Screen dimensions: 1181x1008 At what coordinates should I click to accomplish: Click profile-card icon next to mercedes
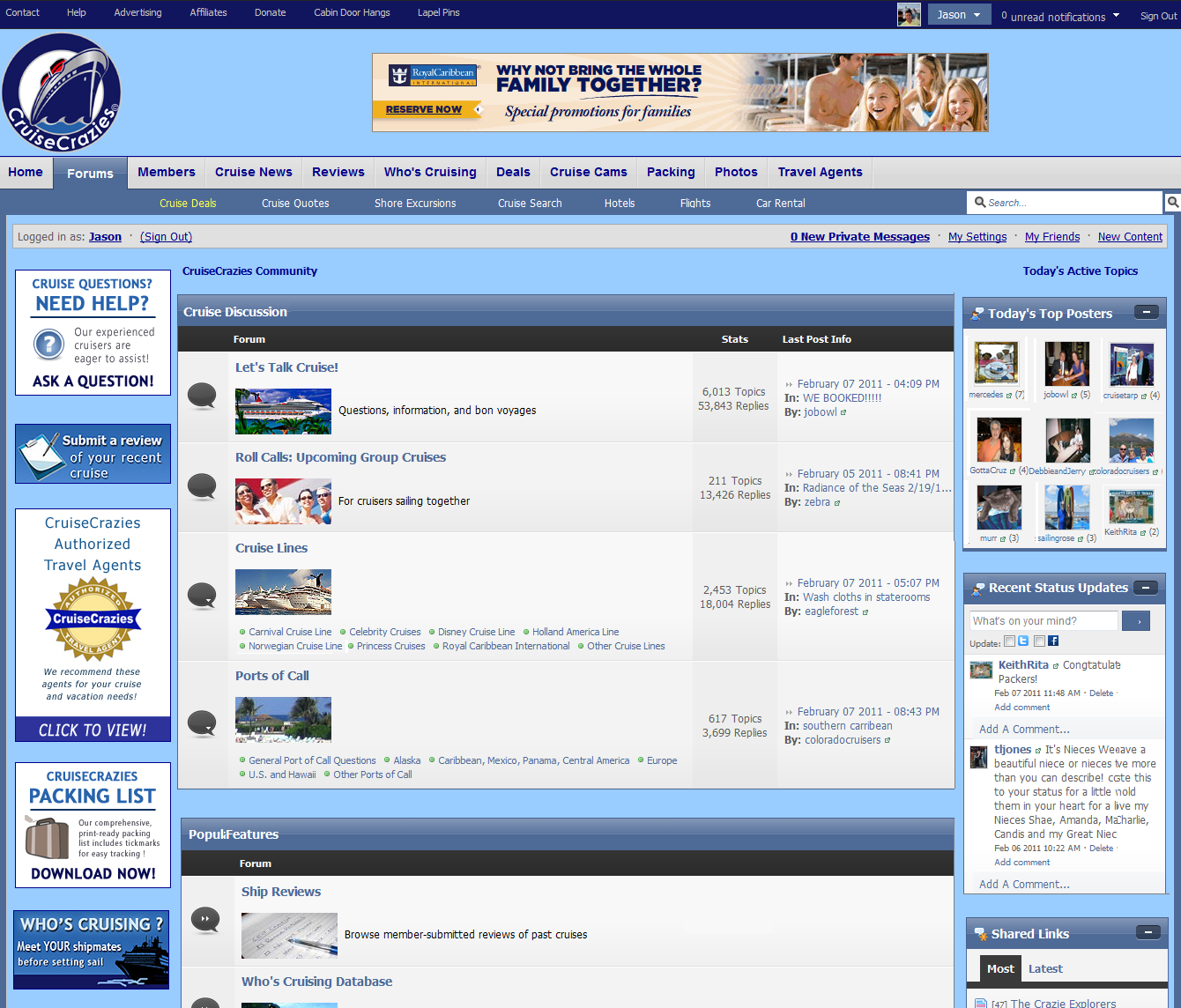pyautogui.click(x=1010, y=396)
